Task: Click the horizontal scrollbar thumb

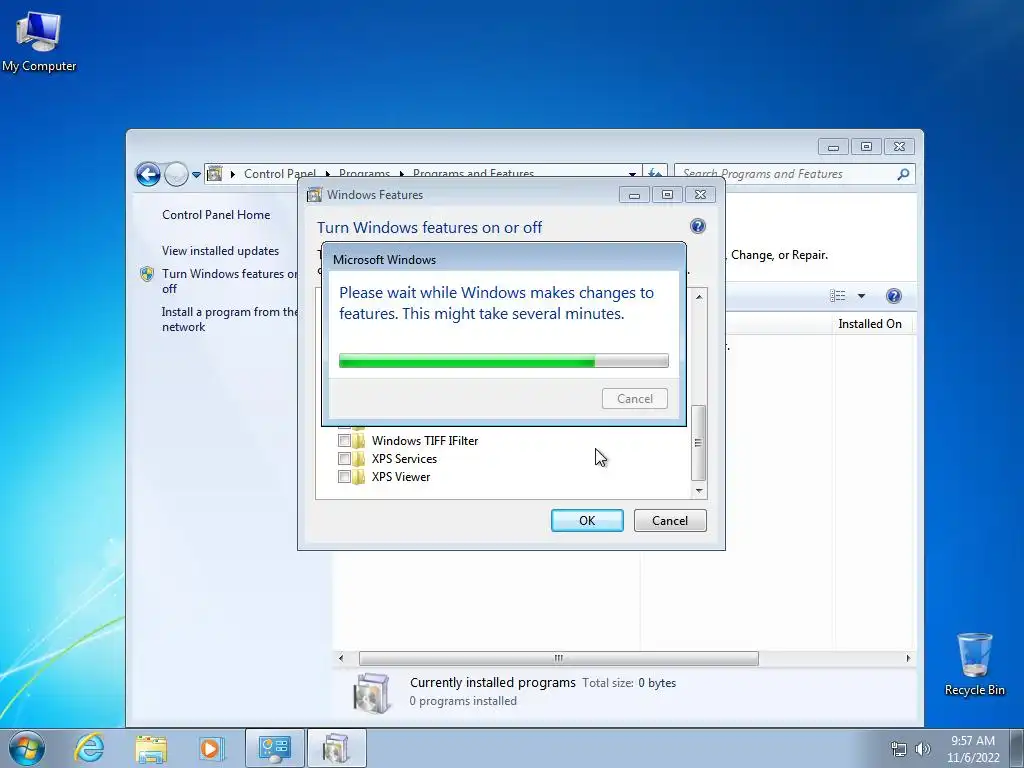Action: 559,658
